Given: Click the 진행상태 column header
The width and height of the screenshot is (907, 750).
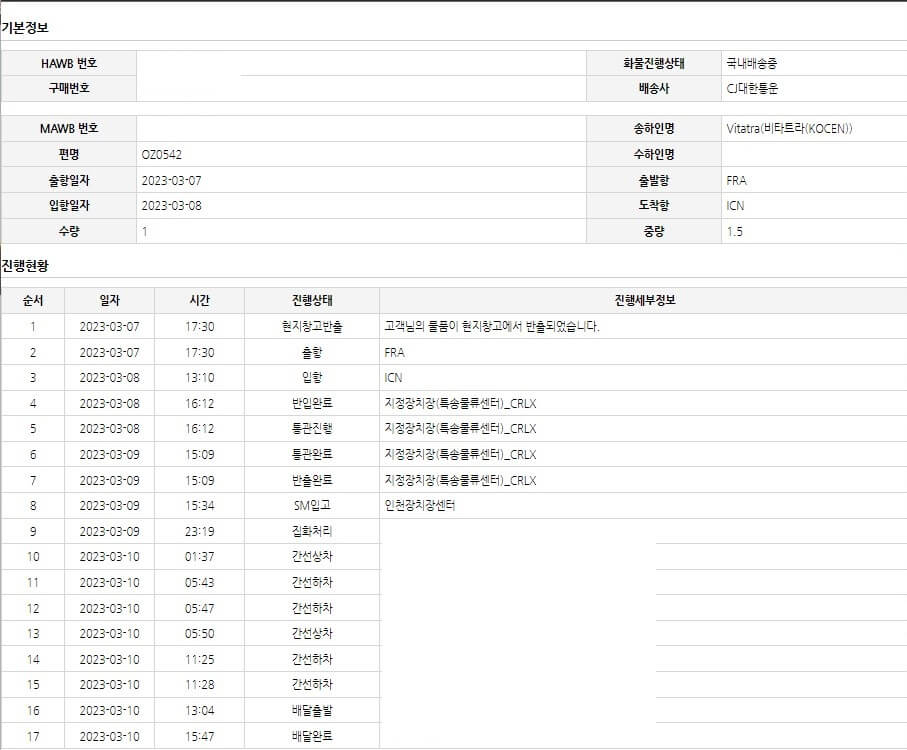Looking at the screenshot, I should tap(312, 300).
